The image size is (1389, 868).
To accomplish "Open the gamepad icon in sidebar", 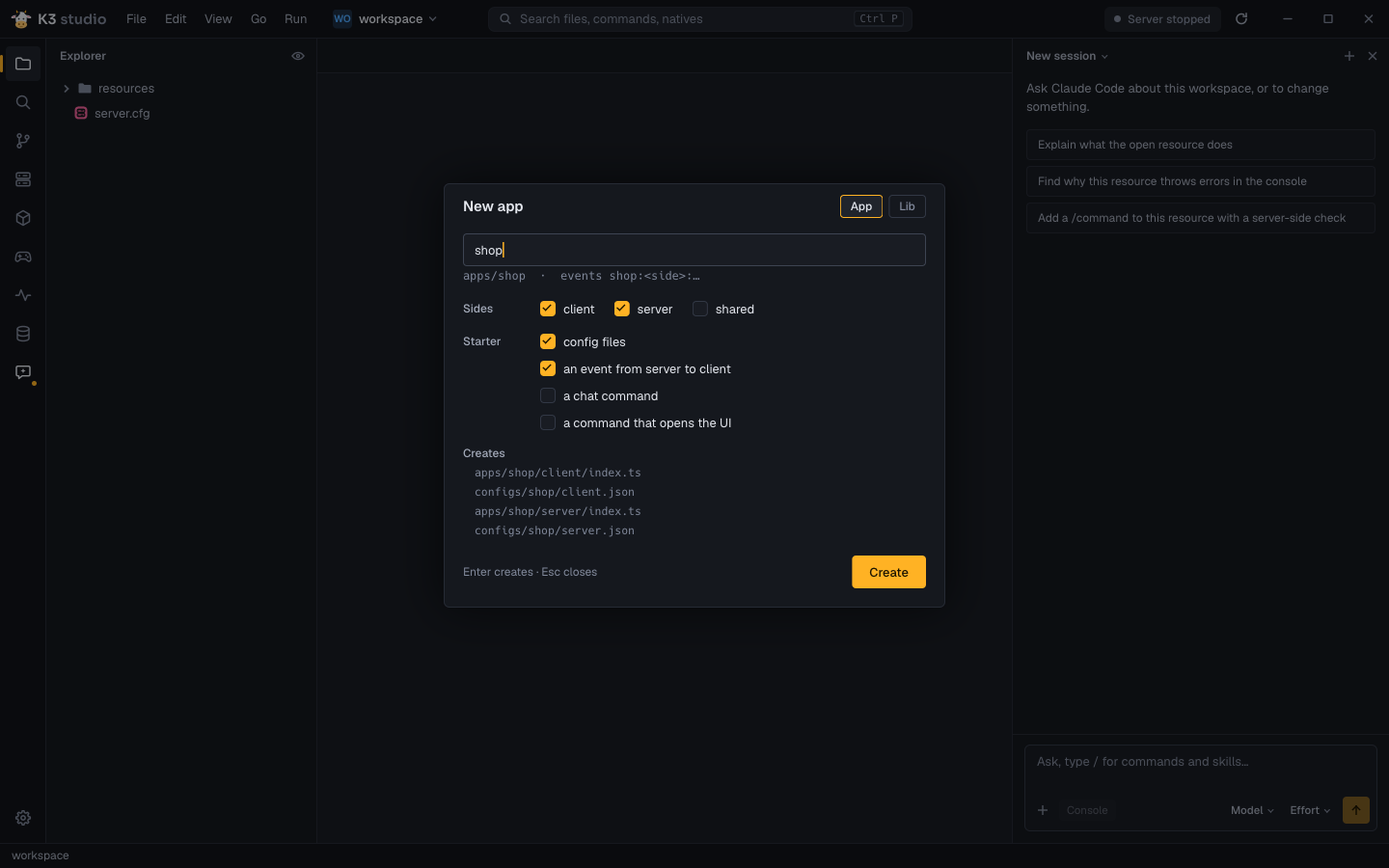I will [x=23, y=257].
